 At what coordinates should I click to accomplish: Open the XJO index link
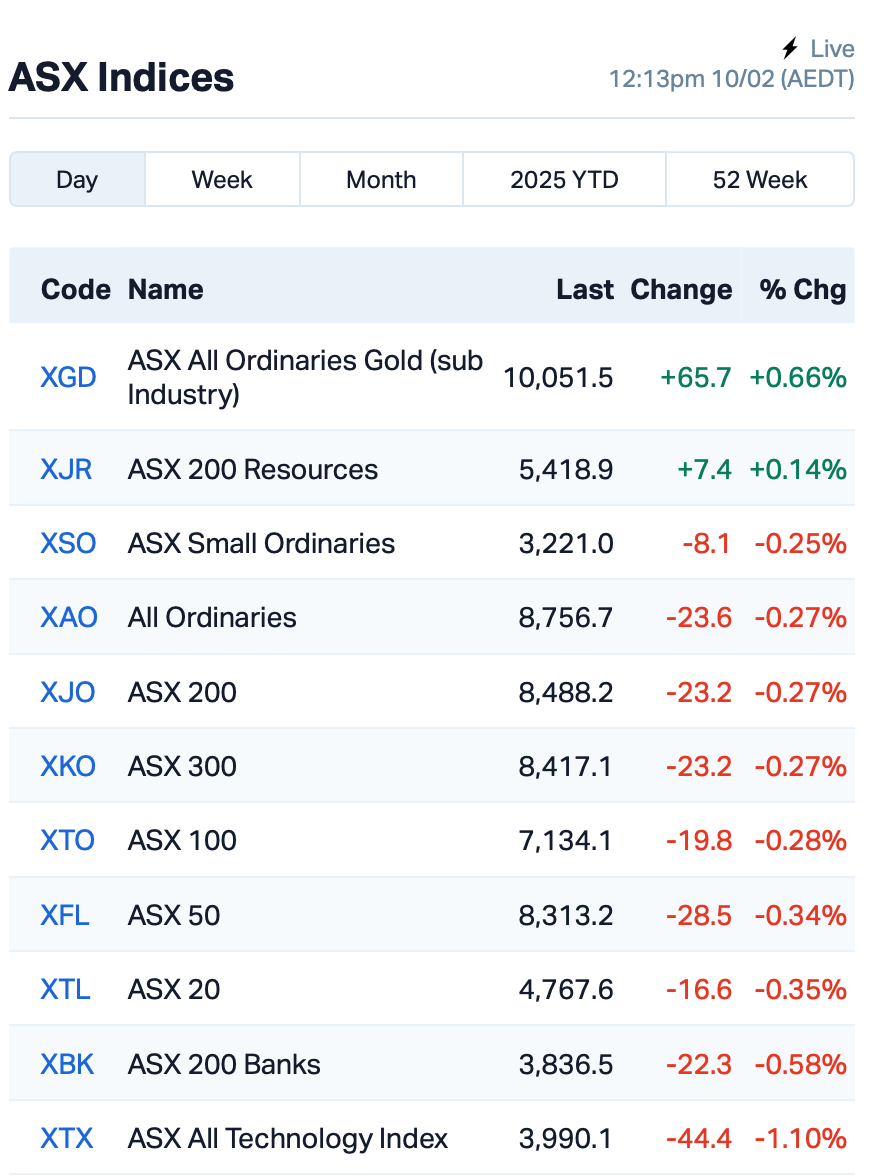(68, 692)
